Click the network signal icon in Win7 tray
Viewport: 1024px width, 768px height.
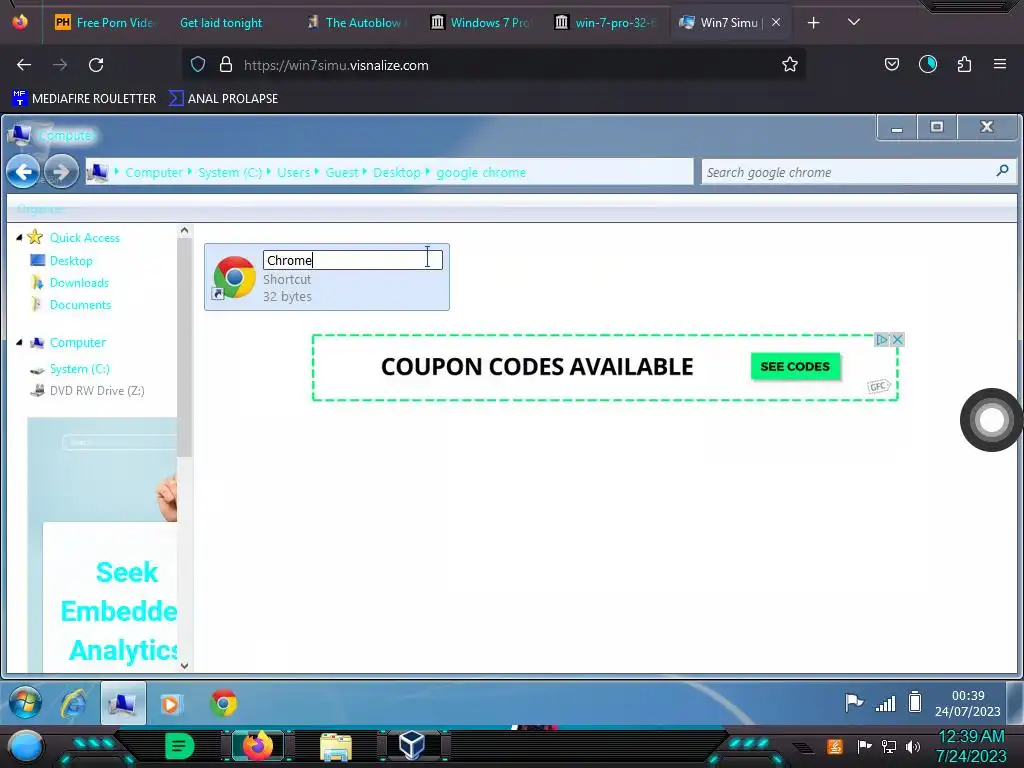click(886, 703)
